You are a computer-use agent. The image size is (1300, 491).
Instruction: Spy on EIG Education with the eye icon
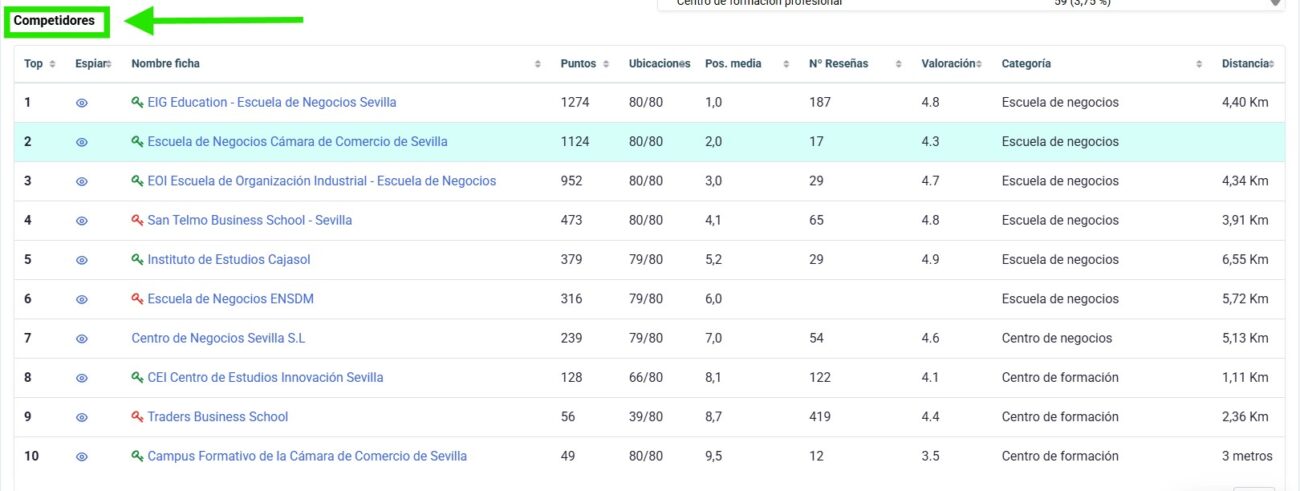[x=82, y=103]
